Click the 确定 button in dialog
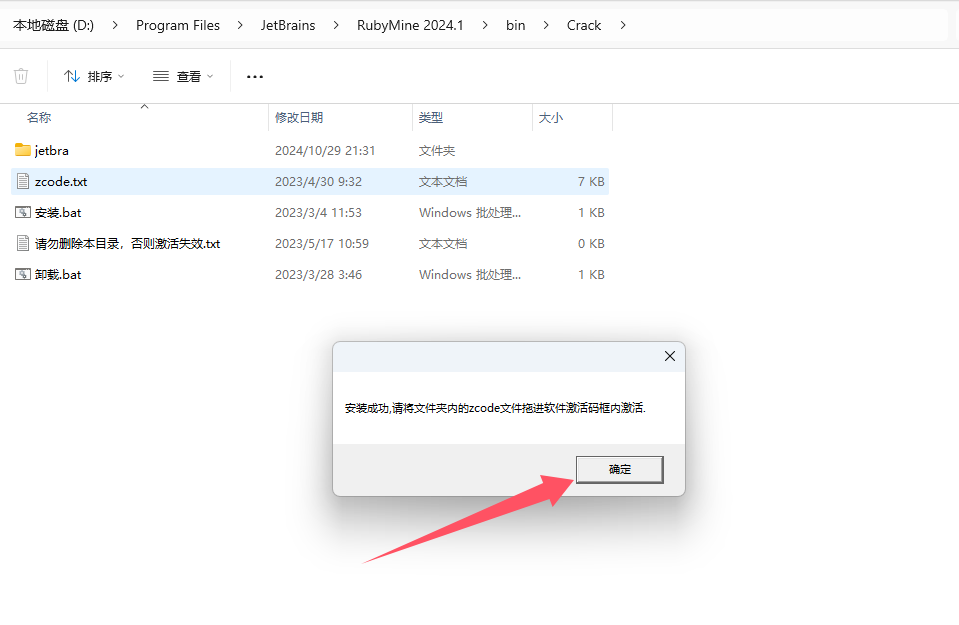 click(x=620, y=469)
